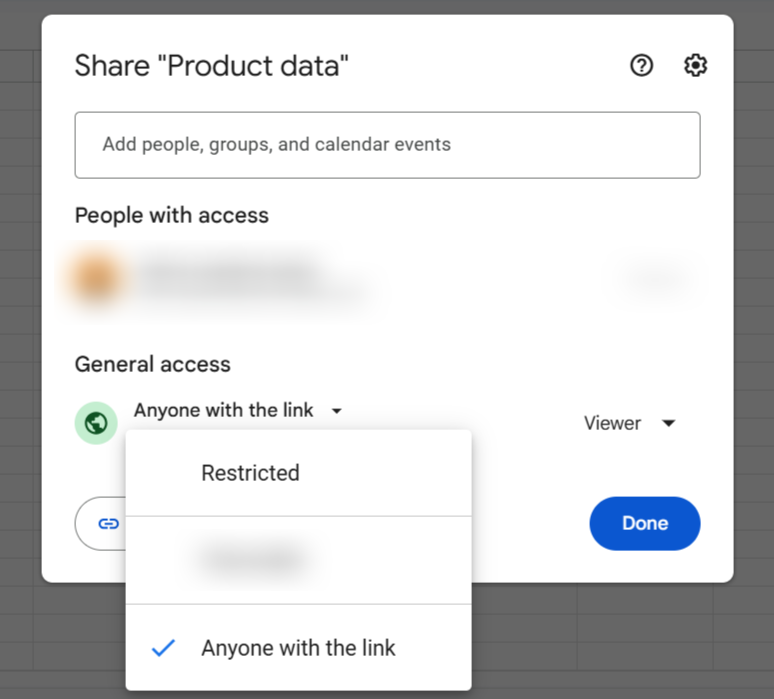Open the Help question mark icon
The width and height of the screenshot is (774, 699).
click(x=641, y=66)
